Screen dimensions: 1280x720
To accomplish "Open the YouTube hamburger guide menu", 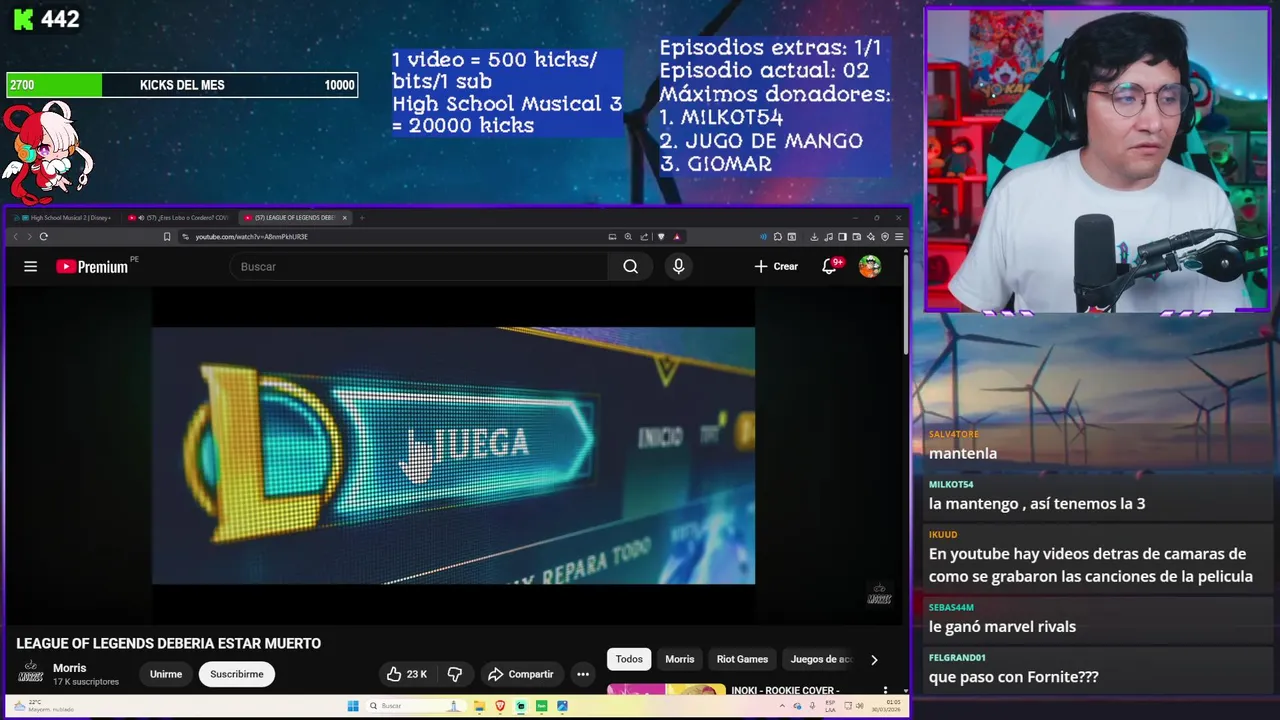I will (x=30, y=266).
